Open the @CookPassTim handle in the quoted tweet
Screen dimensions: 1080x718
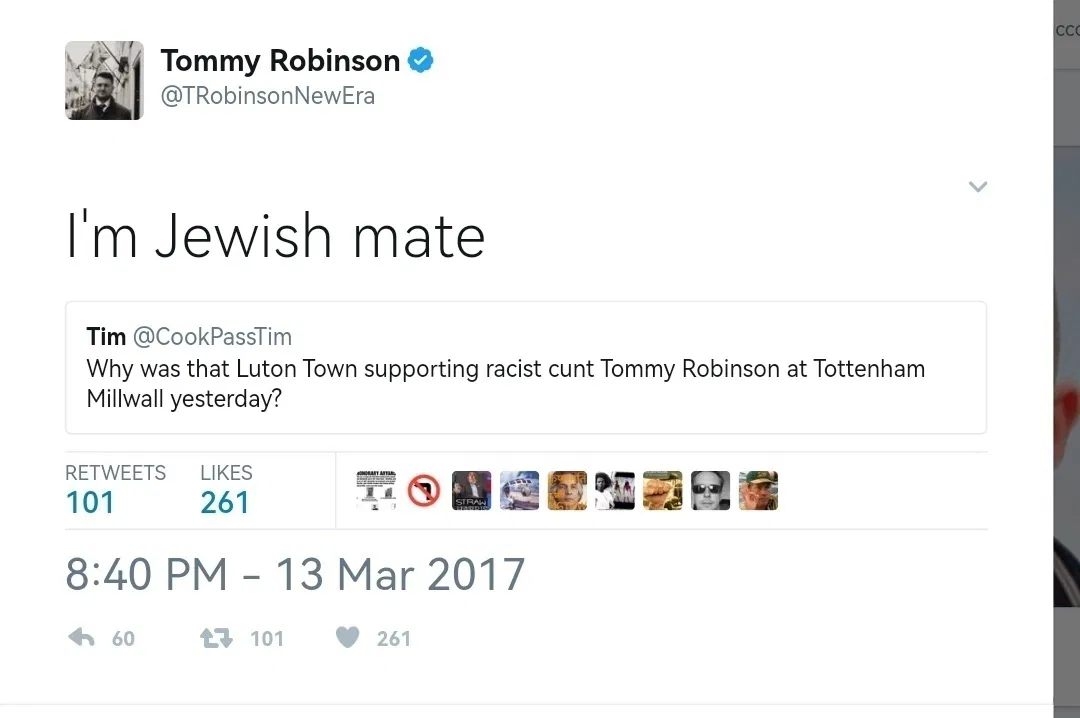(212, 336)
